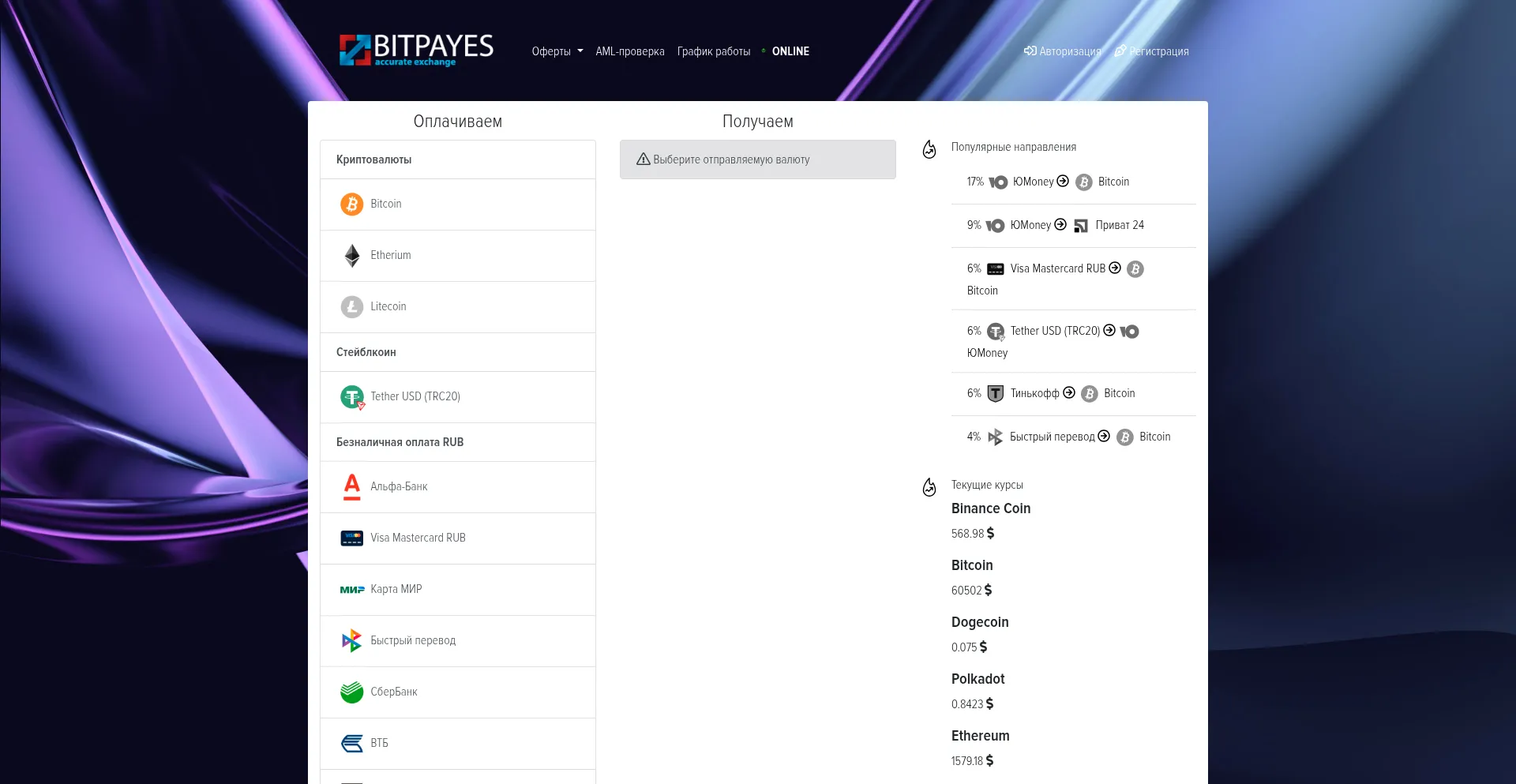Choose Visa Mastercard RUB label in Оплачиваем
The image size is (1516, 784).
[418, 538]
